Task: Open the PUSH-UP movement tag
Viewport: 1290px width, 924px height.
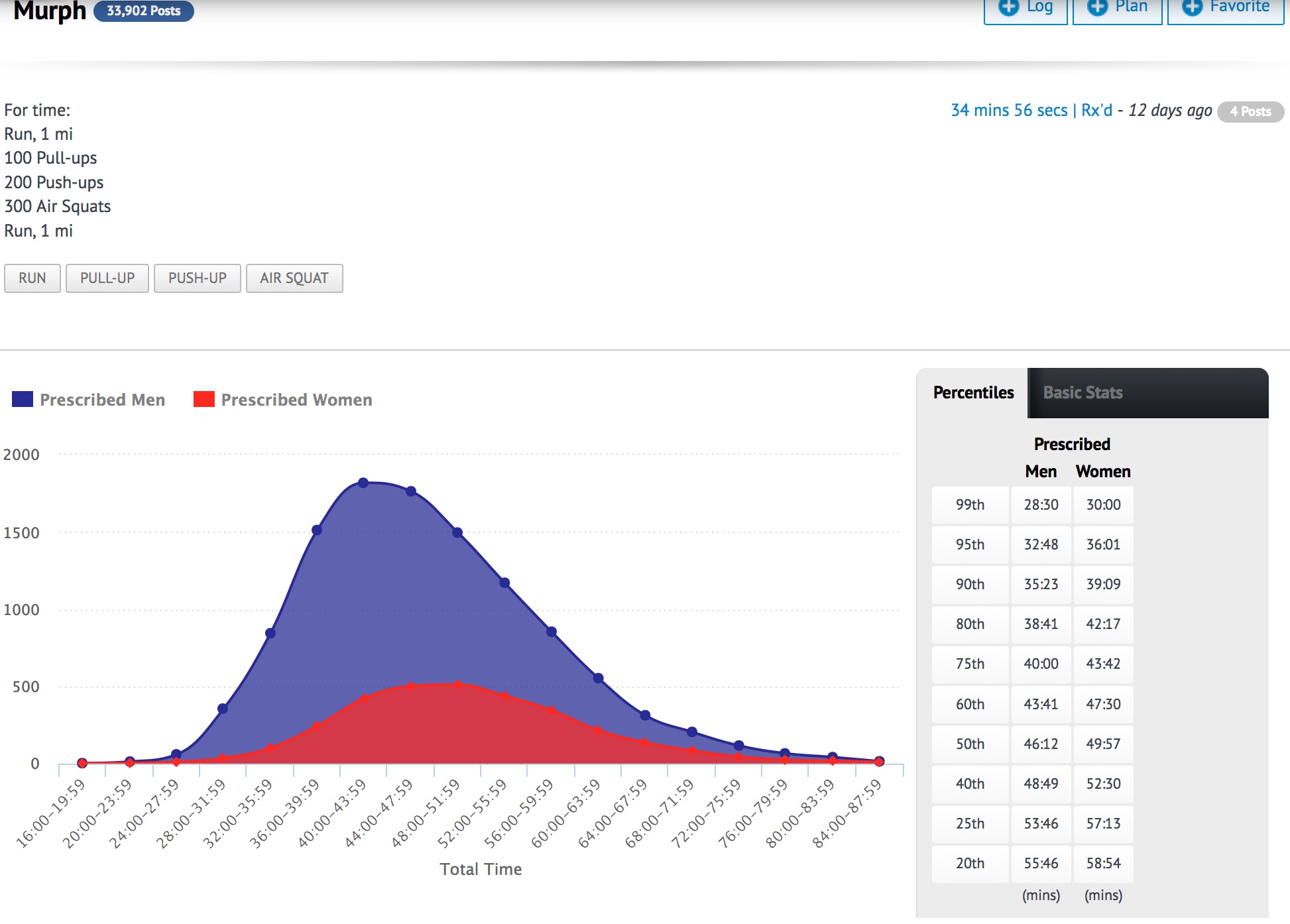Action: pyautogui.click(x=198, y=278)
